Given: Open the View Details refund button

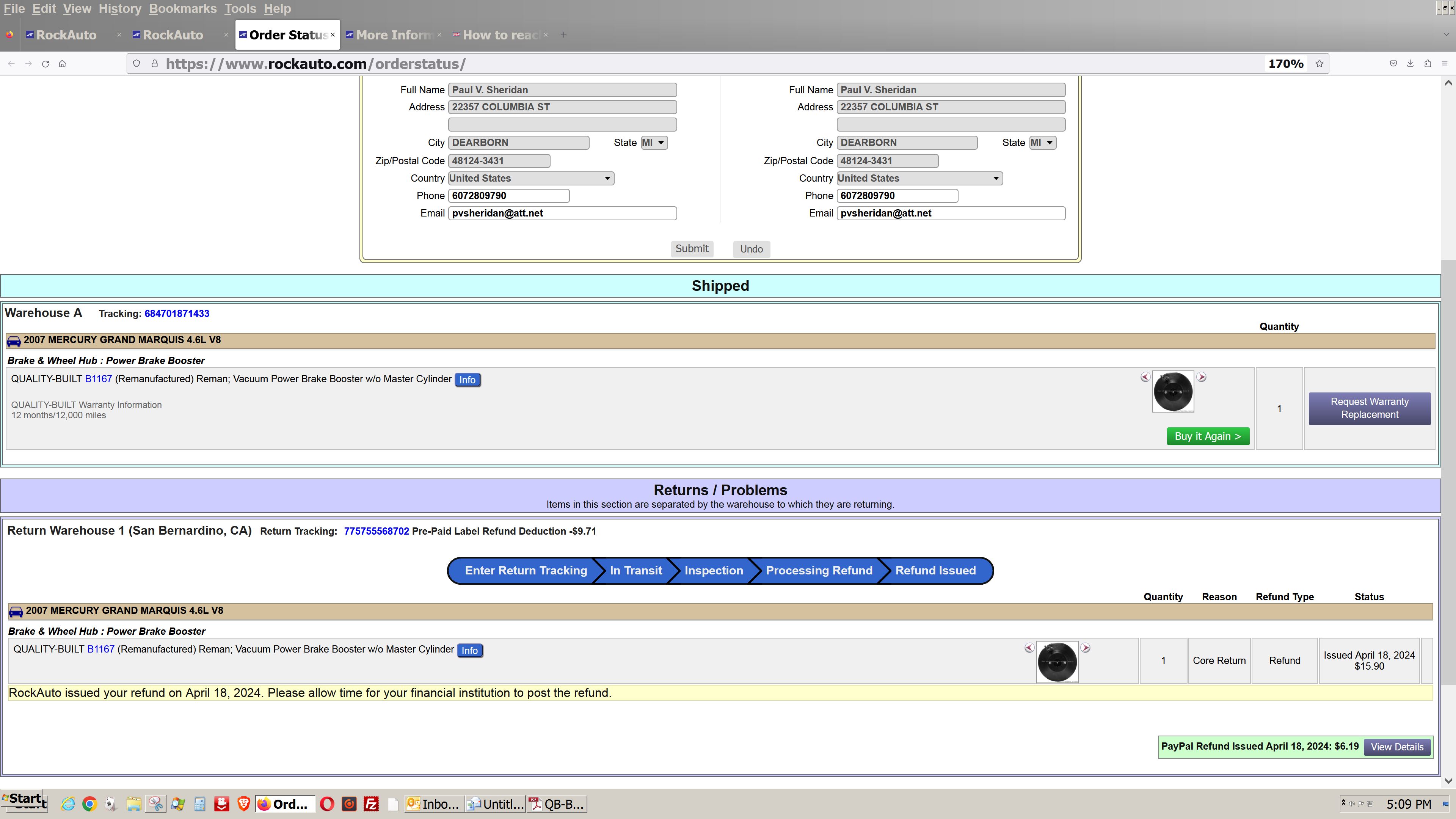Looking at the screenshot, I should click(1397, 747).
